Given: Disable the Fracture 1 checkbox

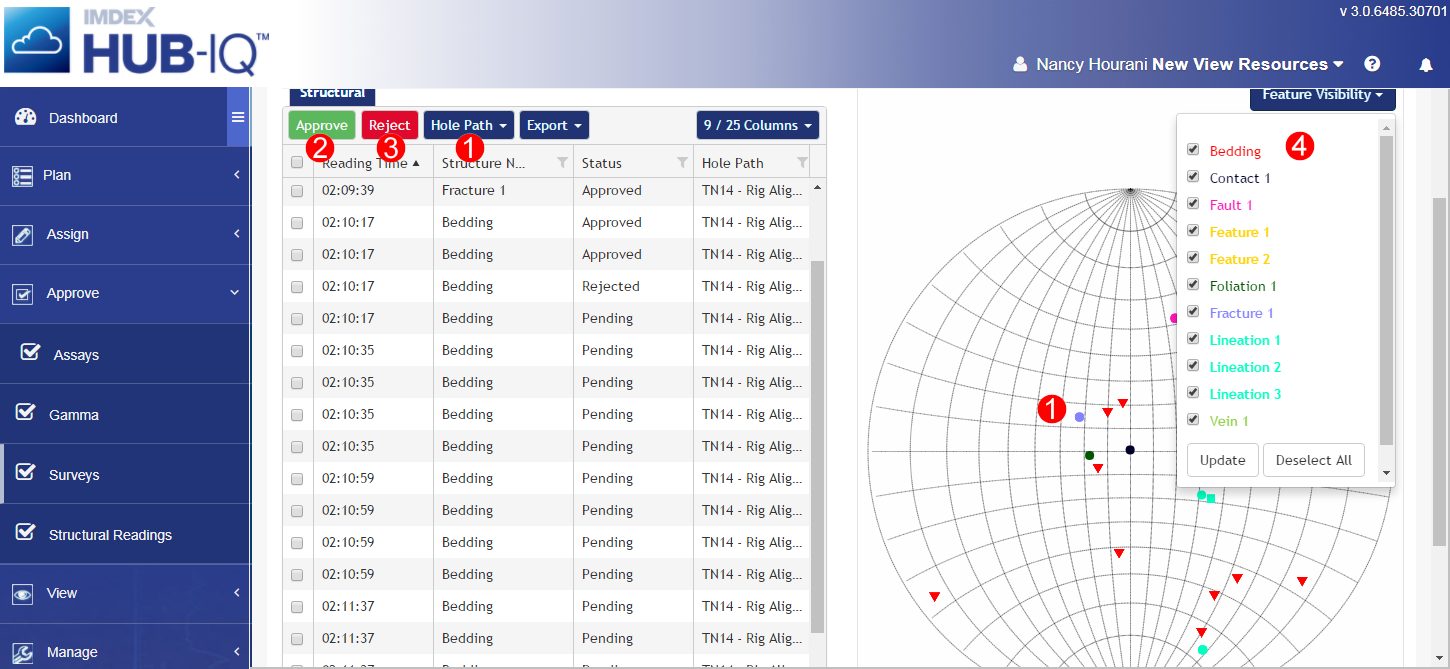Looking at the screenshot, I should (x=1193, y=312).
